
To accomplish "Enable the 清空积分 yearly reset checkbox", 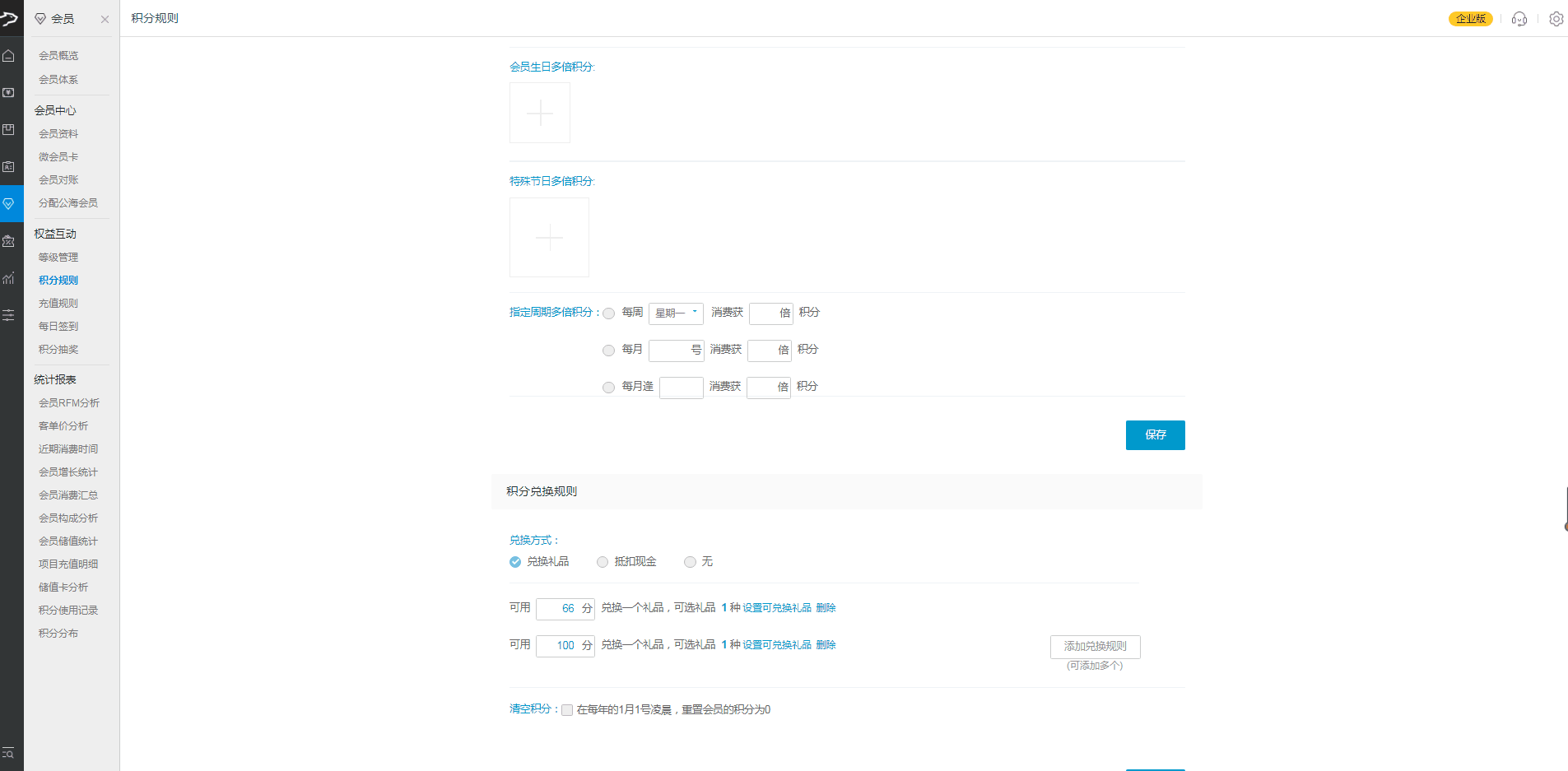I will point(567,710).
